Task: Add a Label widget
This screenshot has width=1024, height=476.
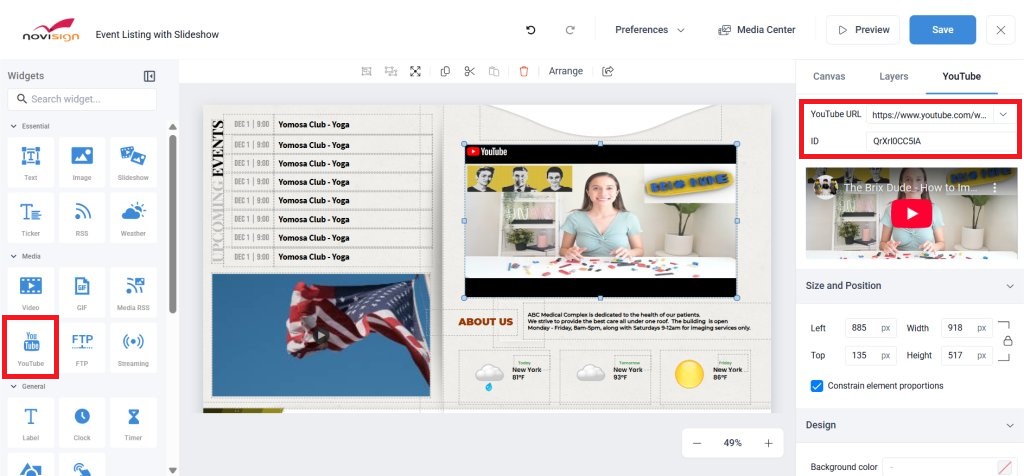Action: coord(31,422)
